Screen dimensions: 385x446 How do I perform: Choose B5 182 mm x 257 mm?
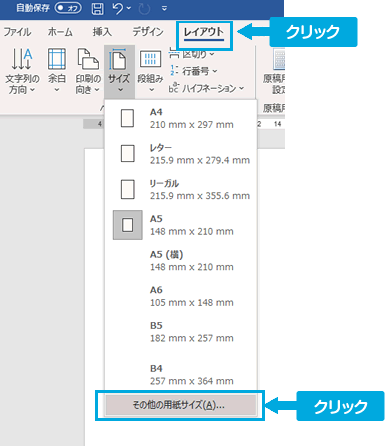tap(180, 332)
